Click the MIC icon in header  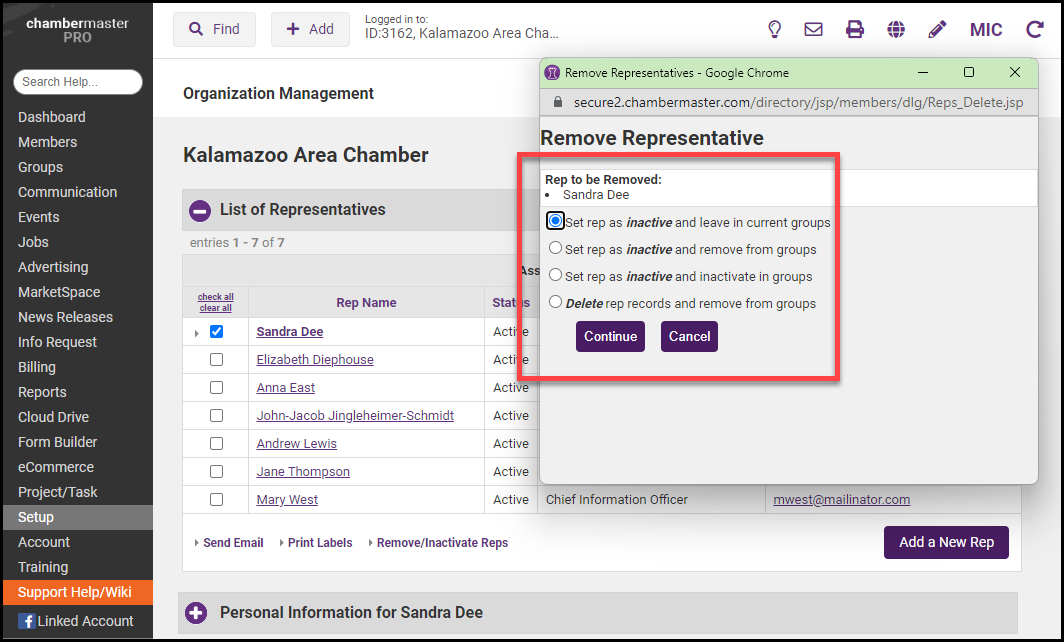pos(986,29)
